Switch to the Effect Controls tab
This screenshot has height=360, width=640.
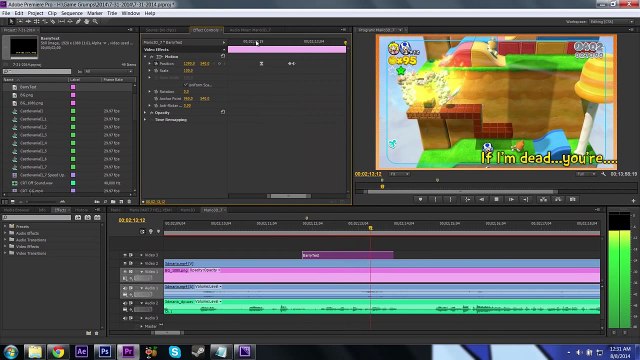(x=206, y=30)
